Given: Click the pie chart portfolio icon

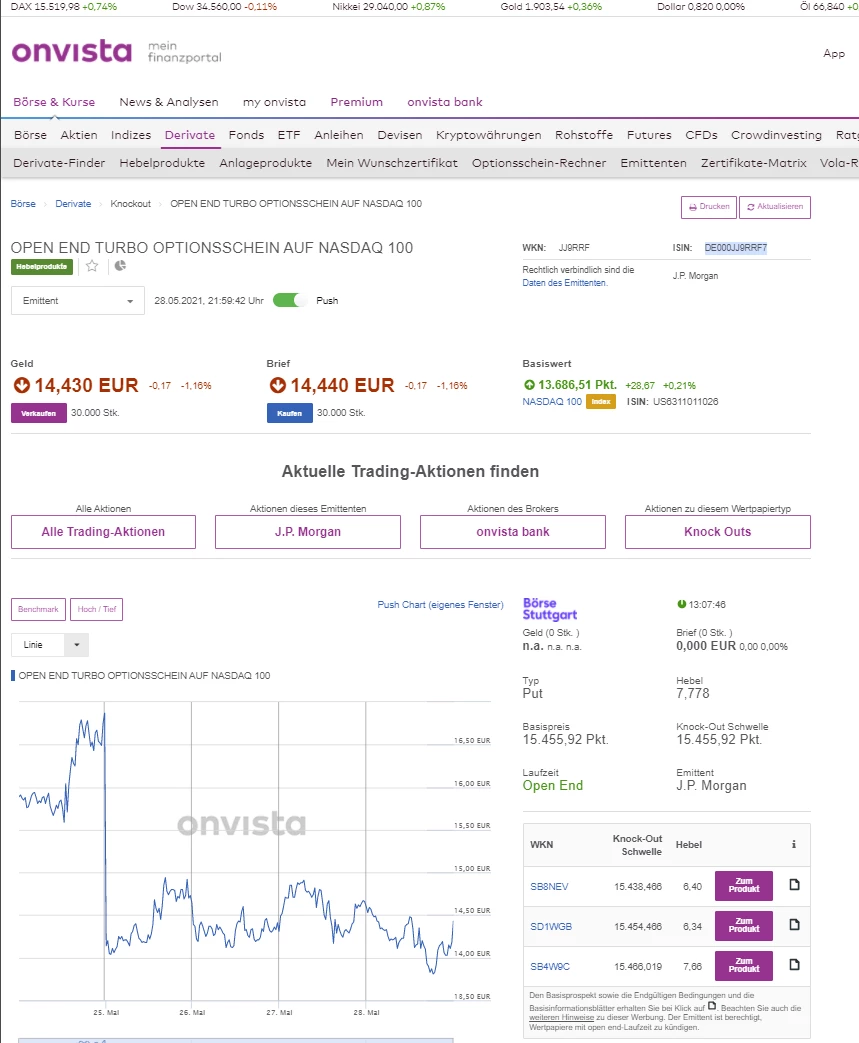Looking at the screenshot, I should coord(120,266).
